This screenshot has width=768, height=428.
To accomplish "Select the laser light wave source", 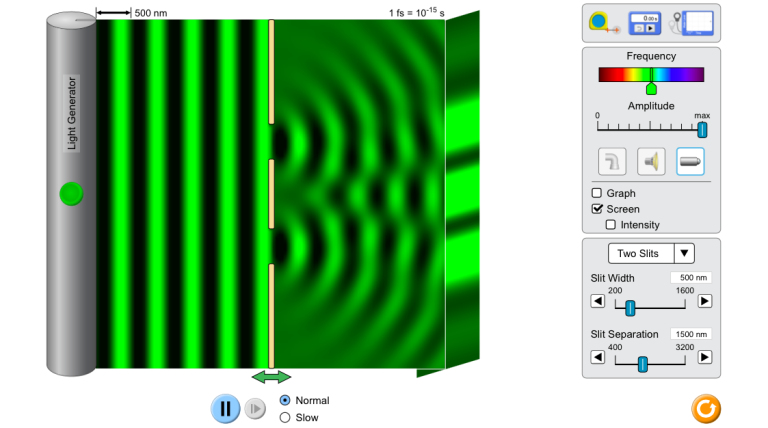I will (x=690, y=161).
